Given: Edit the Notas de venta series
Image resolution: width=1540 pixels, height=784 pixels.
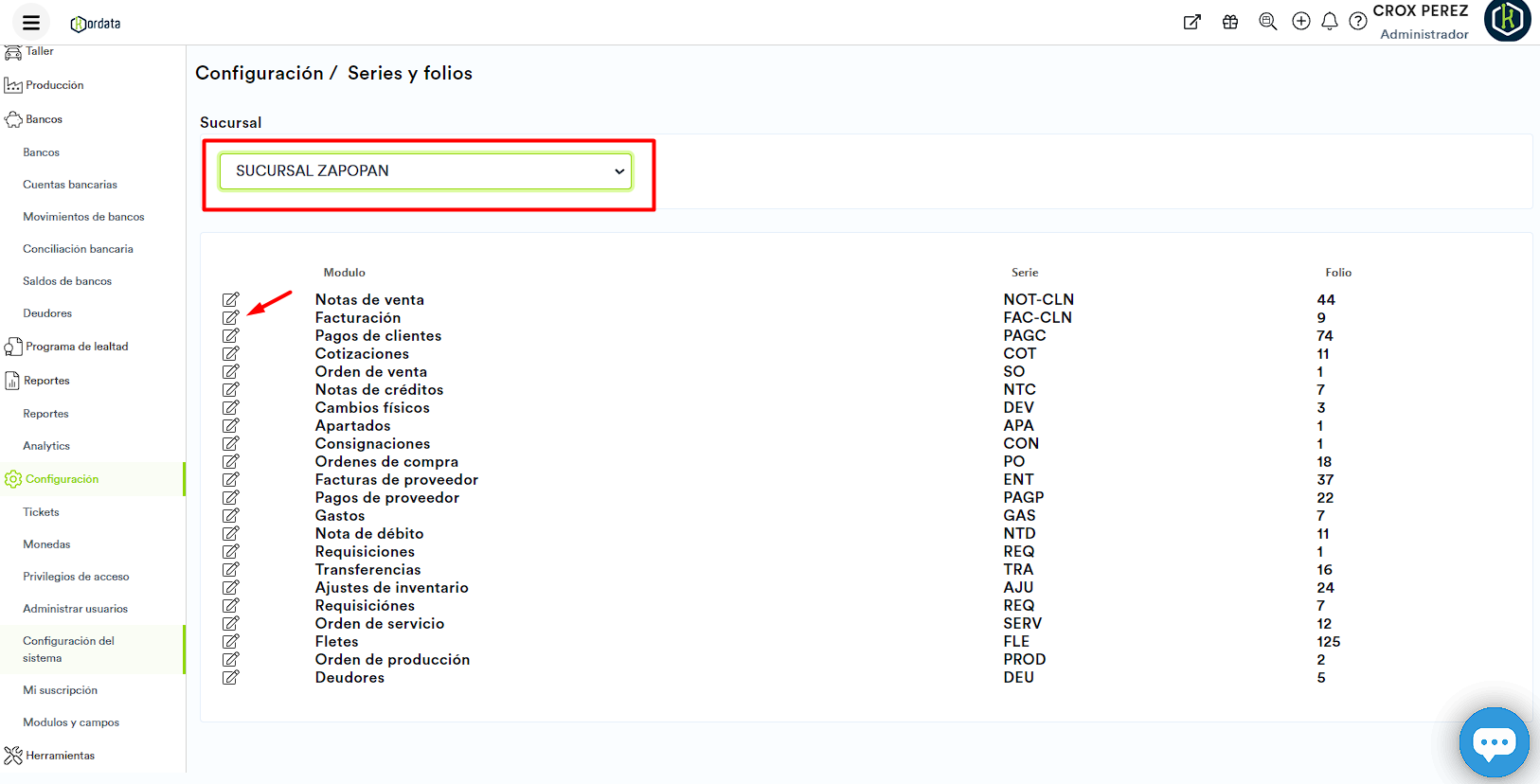Looking at the screenshot, I should click(x=230, y=300).
